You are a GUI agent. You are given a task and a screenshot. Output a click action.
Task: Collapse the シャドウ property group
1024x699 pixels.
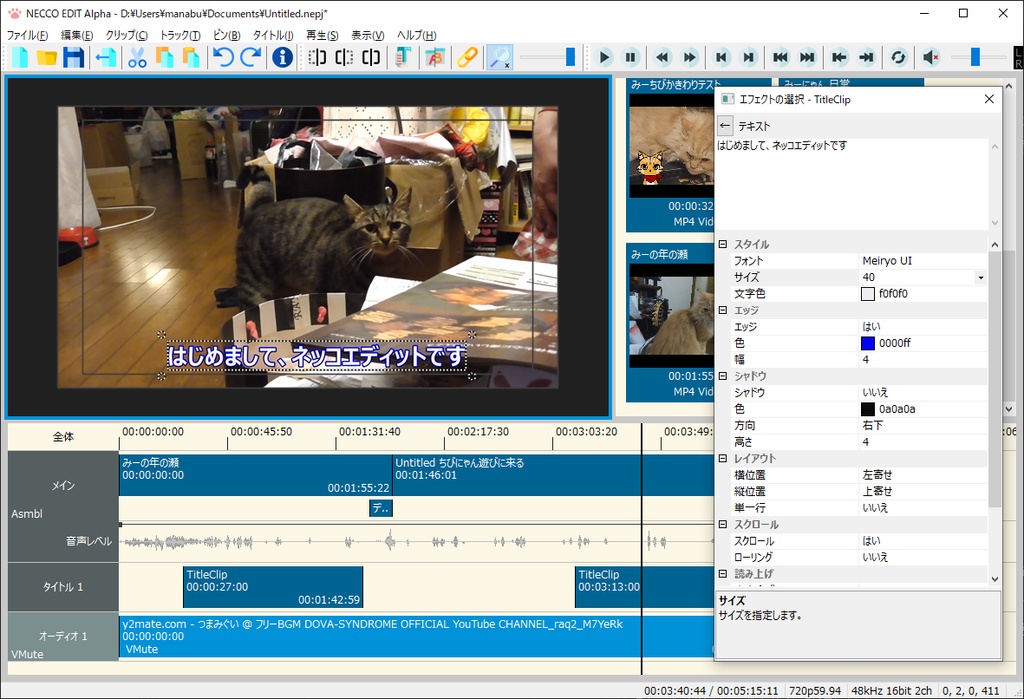[723, 376]
